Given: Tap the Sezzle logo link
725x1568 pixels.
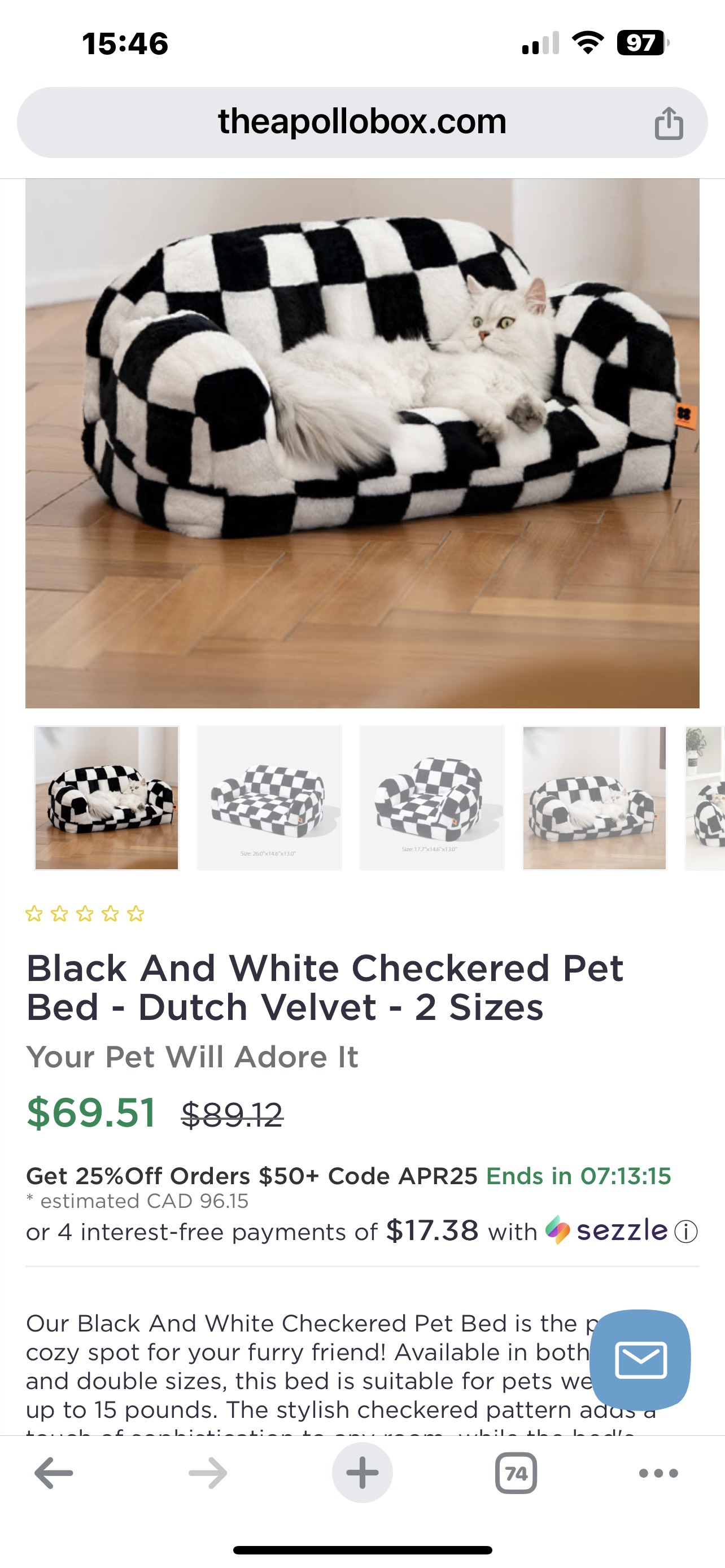Looking at the screenshot, I should (606, 1230).
